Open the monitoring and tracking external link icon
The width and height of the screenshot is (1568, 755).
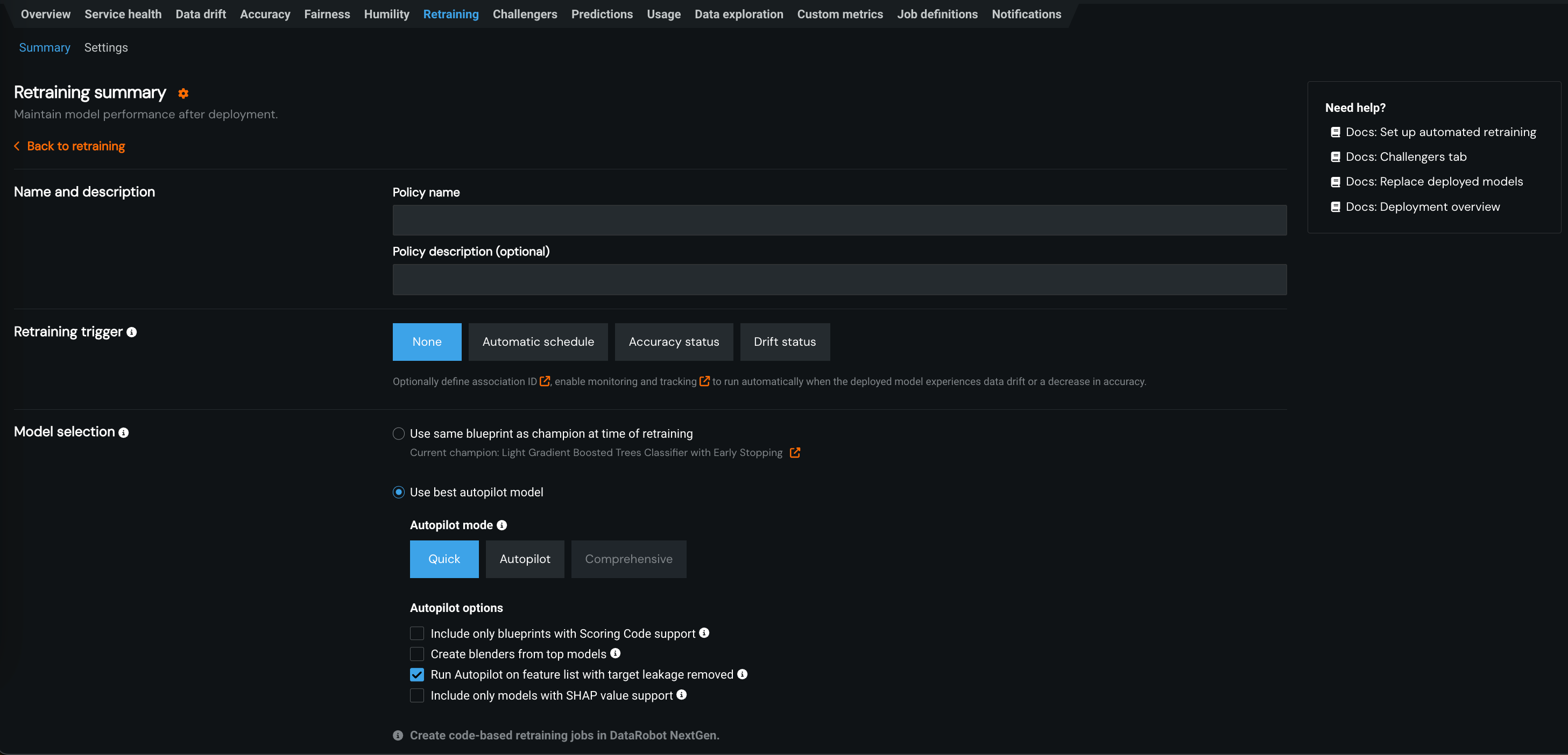pos(704,381)
